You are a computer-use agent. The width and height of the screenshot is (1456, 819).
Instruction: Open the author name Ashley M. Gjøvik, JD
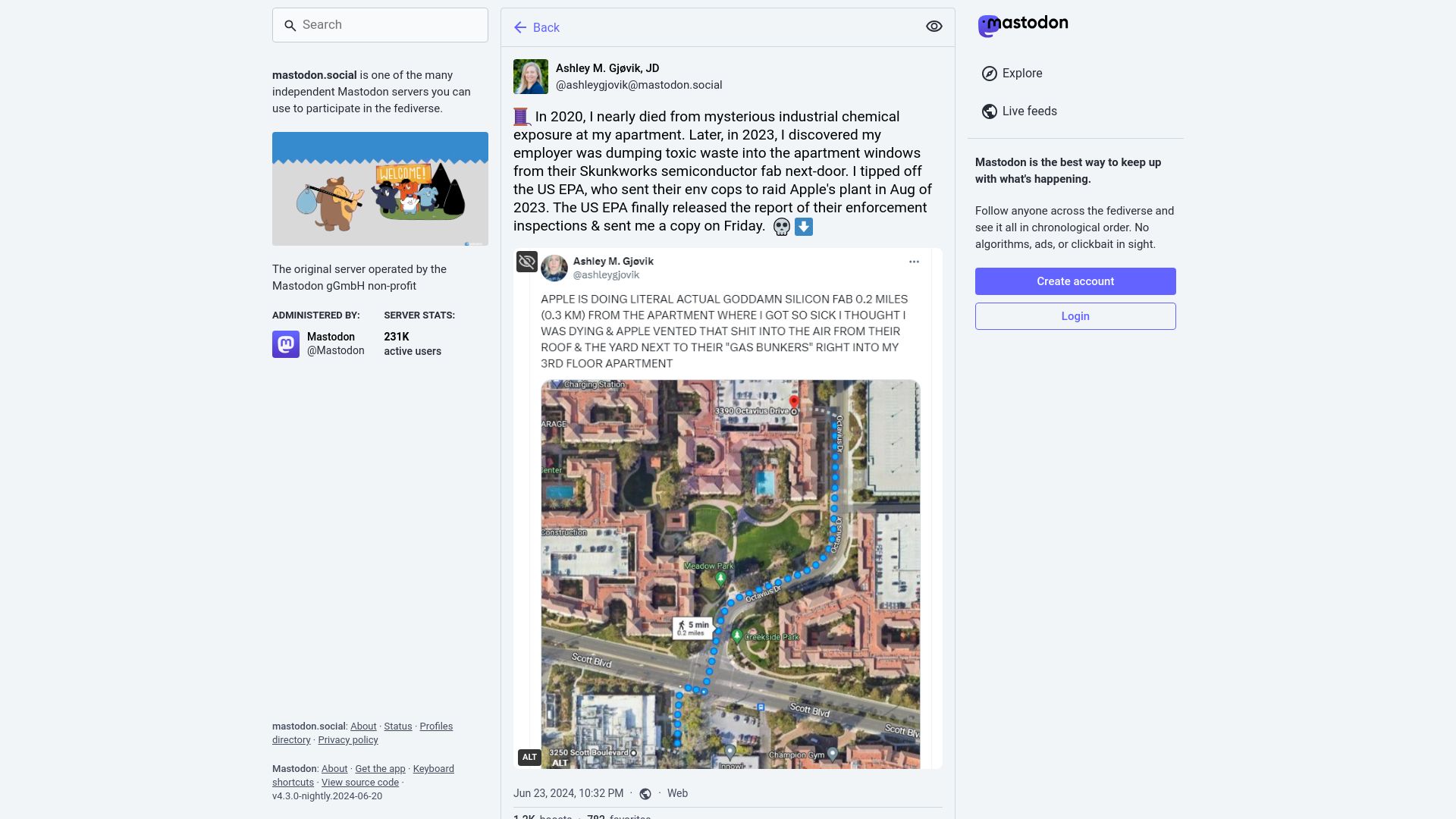point(607,68)
